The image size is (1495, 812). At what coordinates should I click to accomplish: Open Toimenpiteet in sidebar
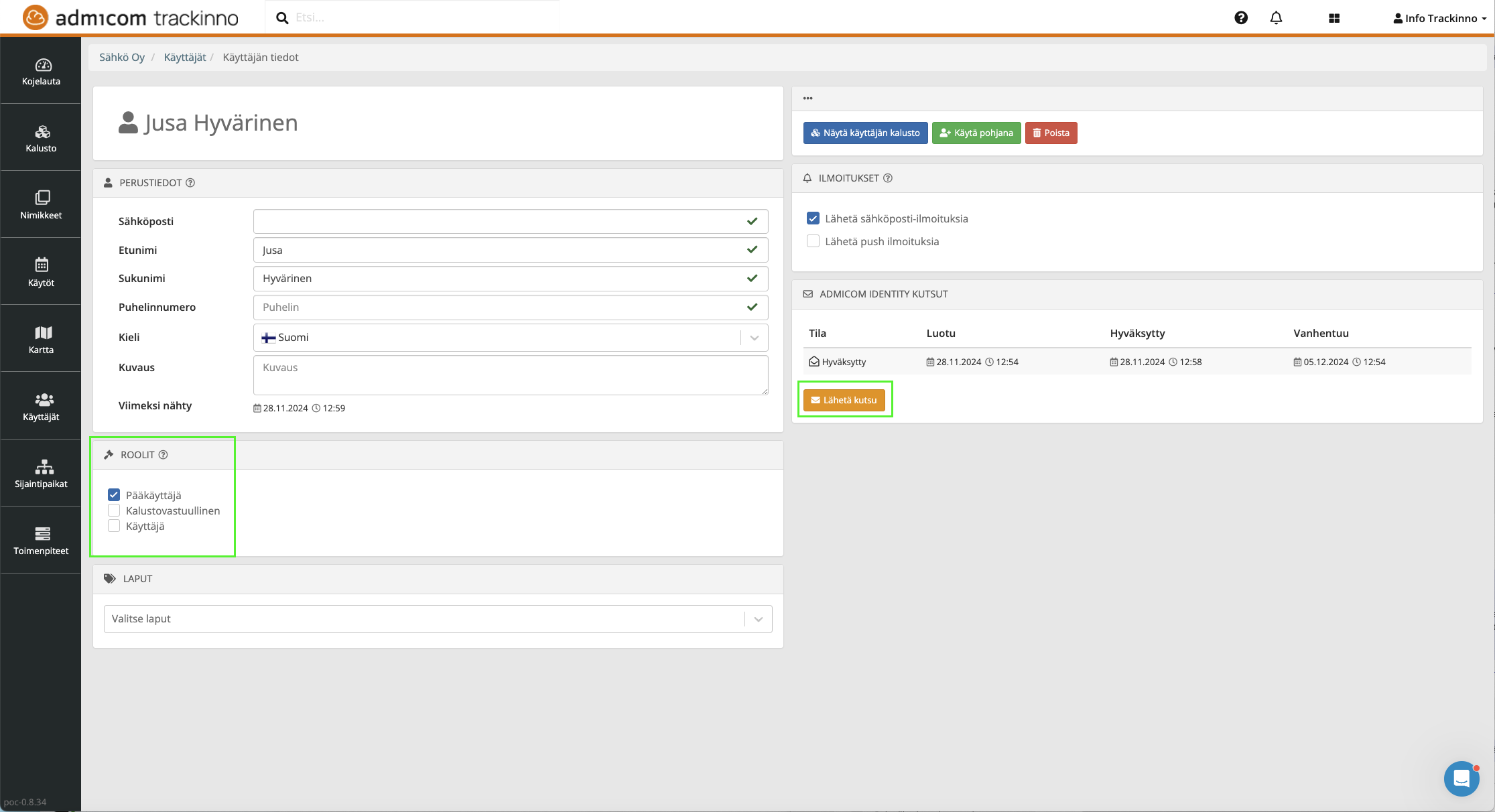pos(41,541)
